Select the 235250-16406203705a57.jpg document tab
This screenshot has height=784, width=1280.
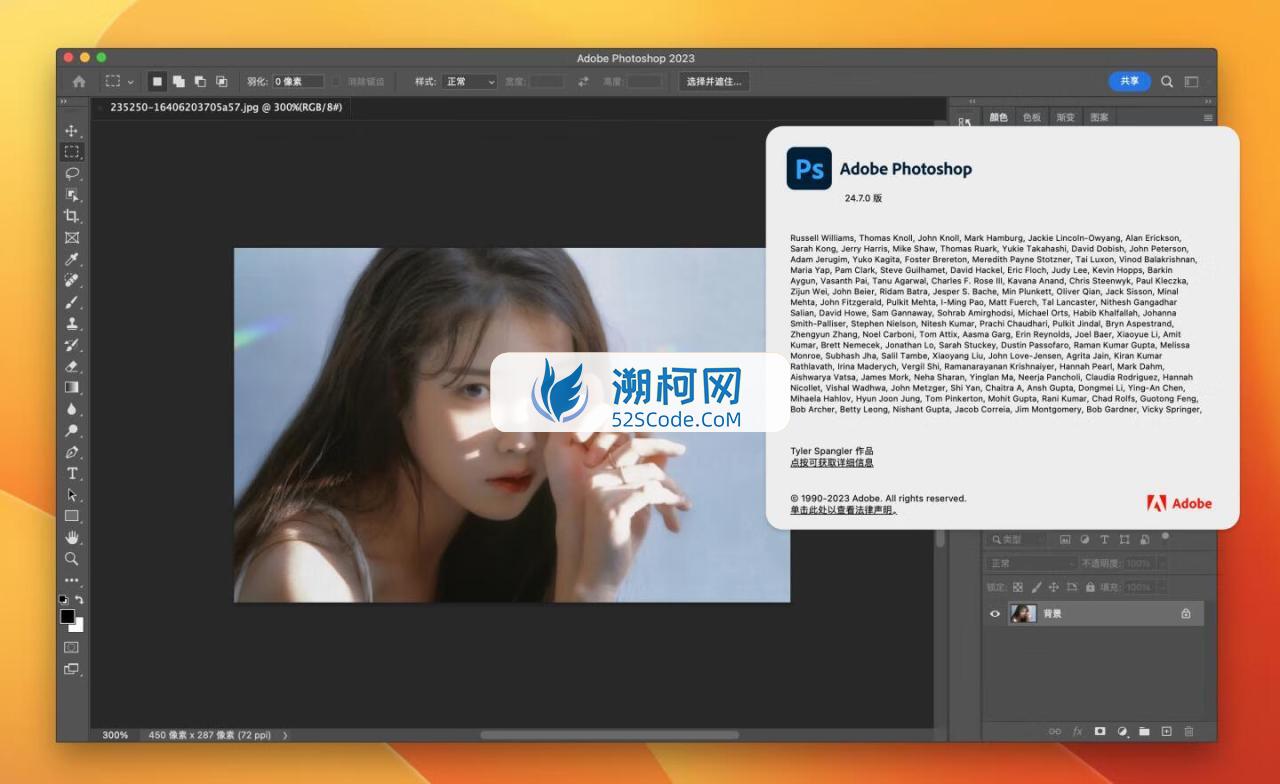226,106
